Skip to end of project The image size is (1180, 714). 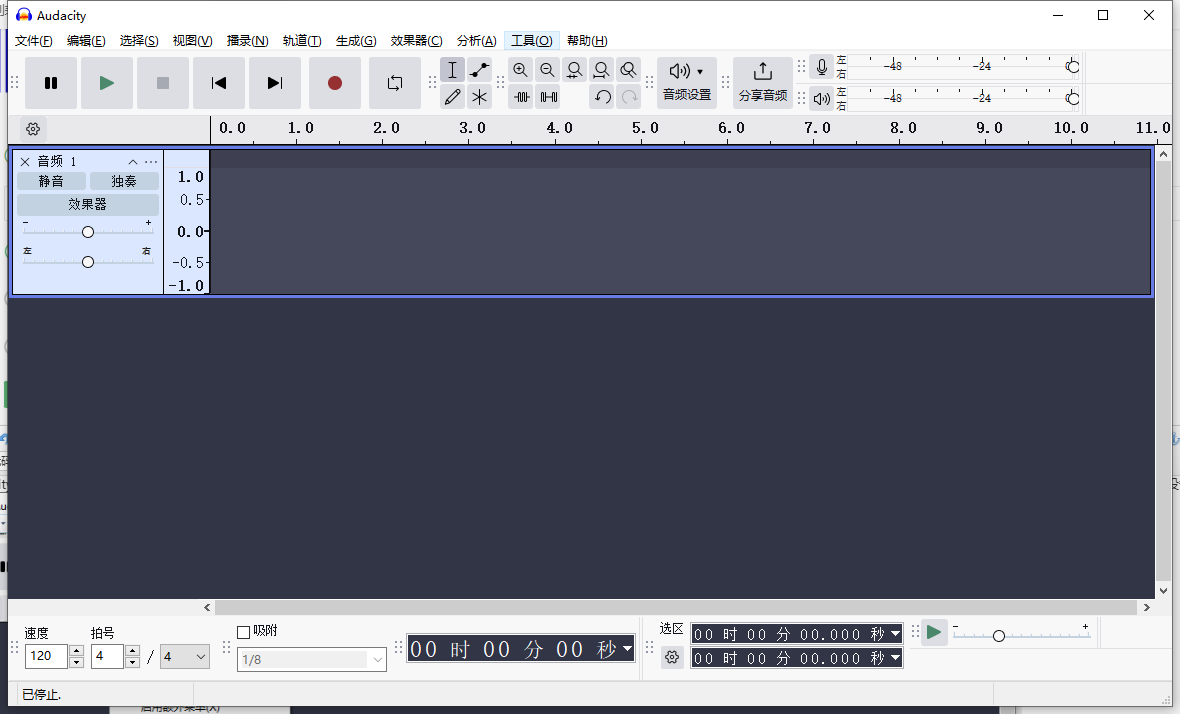click(x=275, y=83)
